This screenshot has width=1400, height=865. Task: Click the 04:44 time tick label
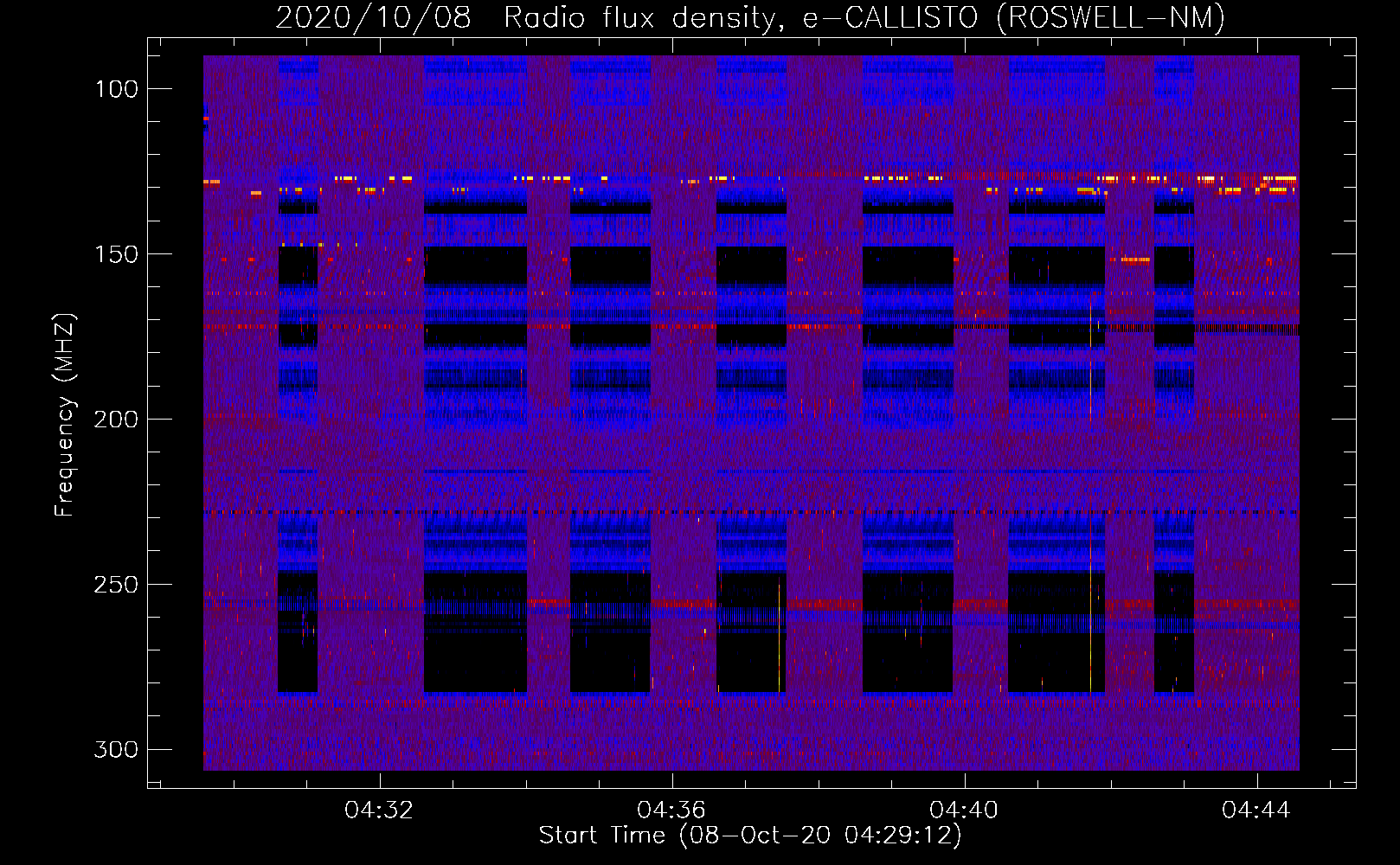[1256, 811]
